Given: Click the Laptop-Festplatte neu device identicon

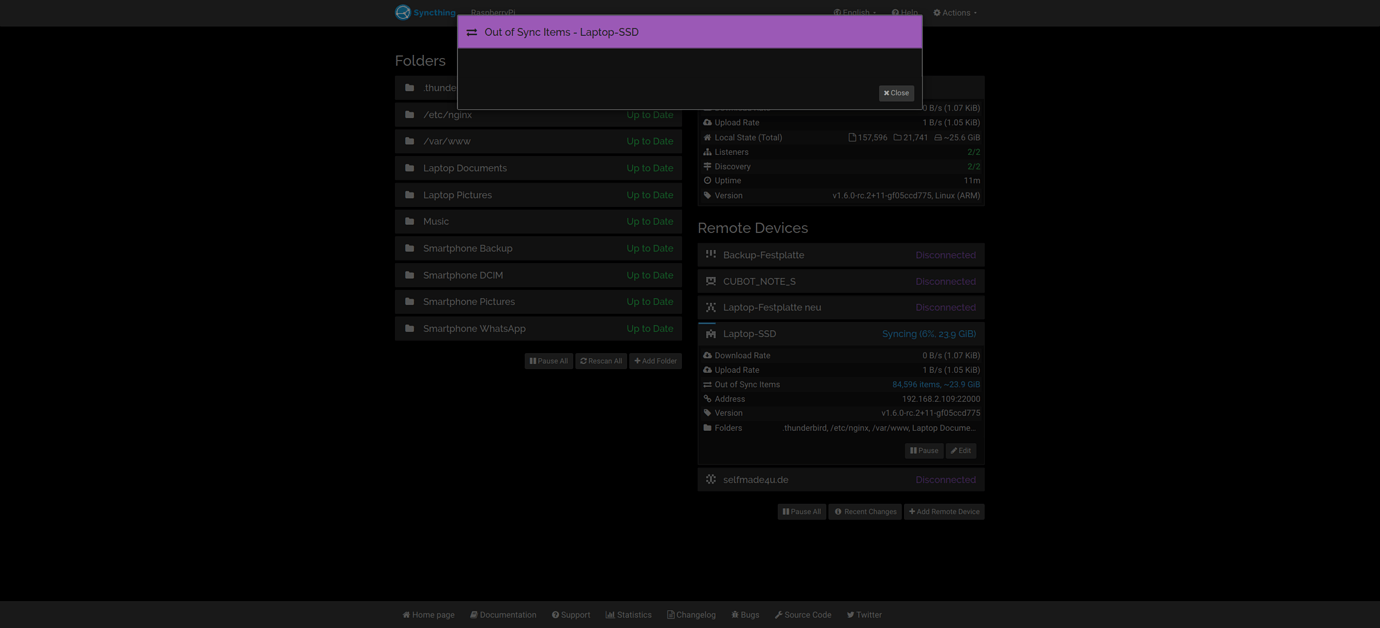Looking at the screenshot, I should pos(711,308).
